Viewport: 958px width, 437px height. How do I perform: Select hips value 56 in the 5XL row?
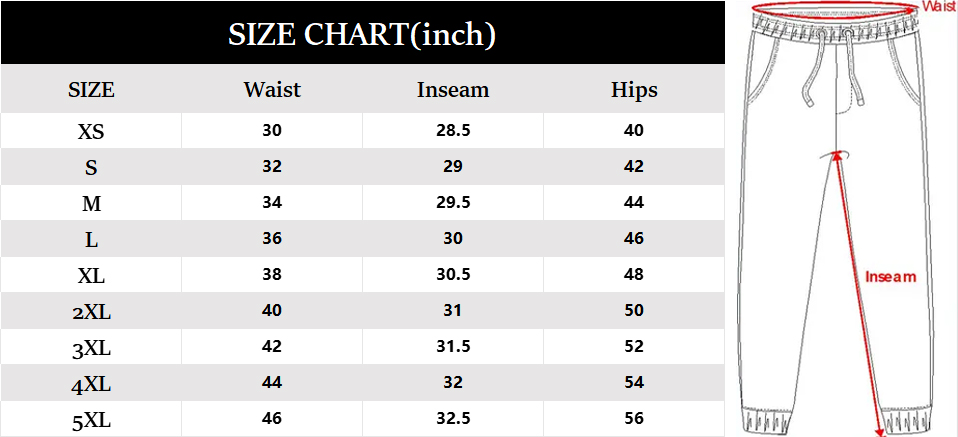[634, 419]
